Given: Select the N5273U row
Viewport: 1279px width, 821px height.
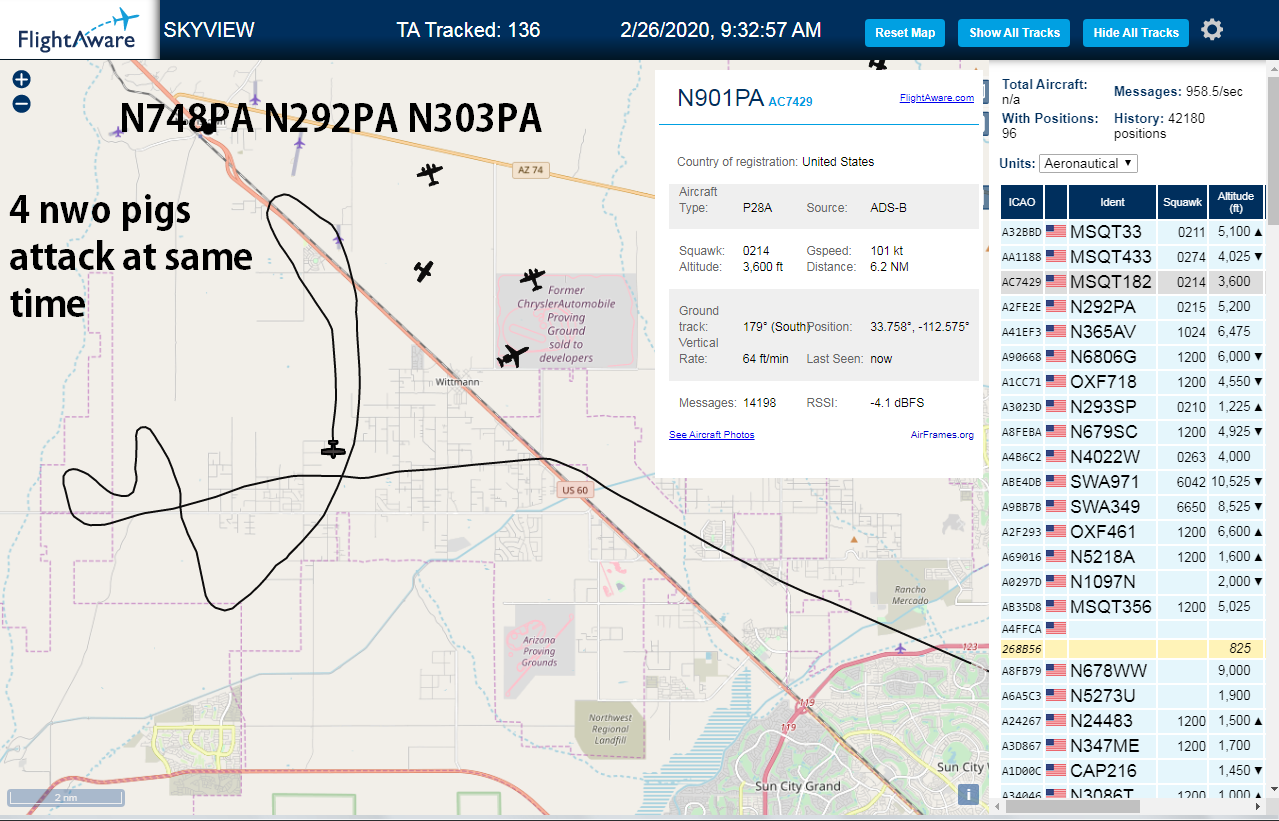Looking at the screenshot, I should 1133,695.
